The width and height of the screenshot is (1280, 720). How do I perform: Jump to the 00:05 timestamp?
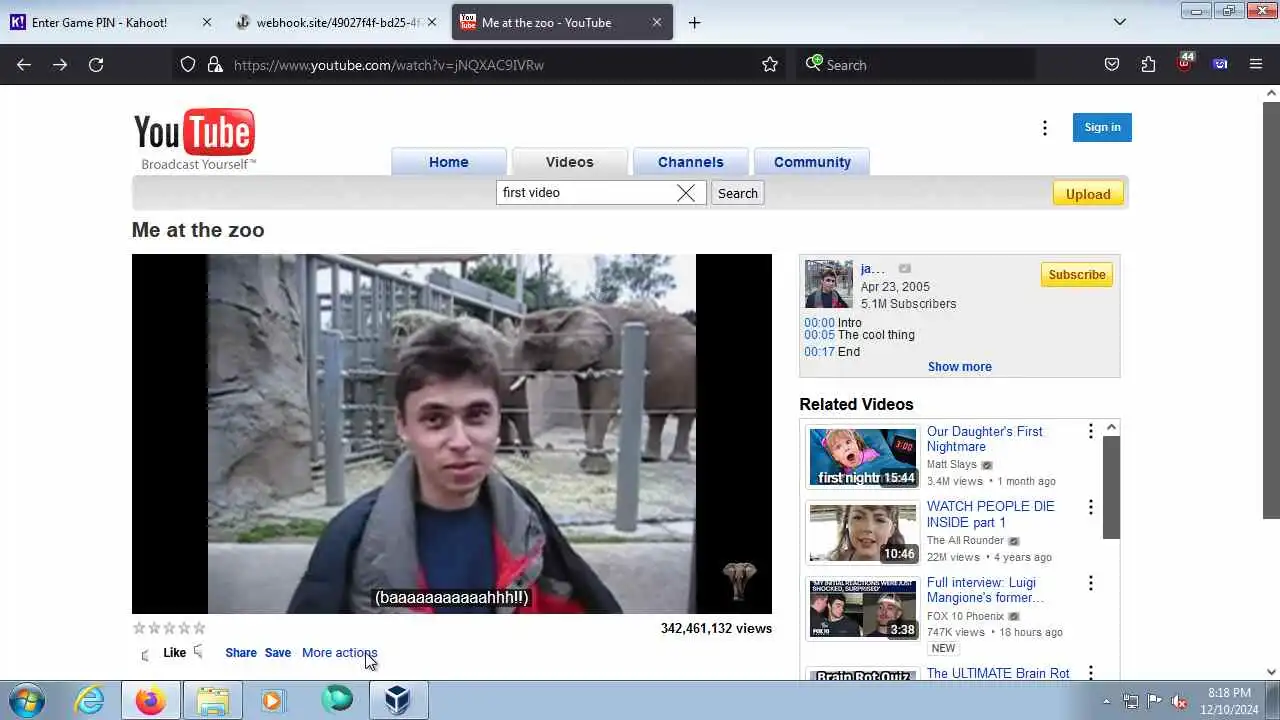pos(819,335)
